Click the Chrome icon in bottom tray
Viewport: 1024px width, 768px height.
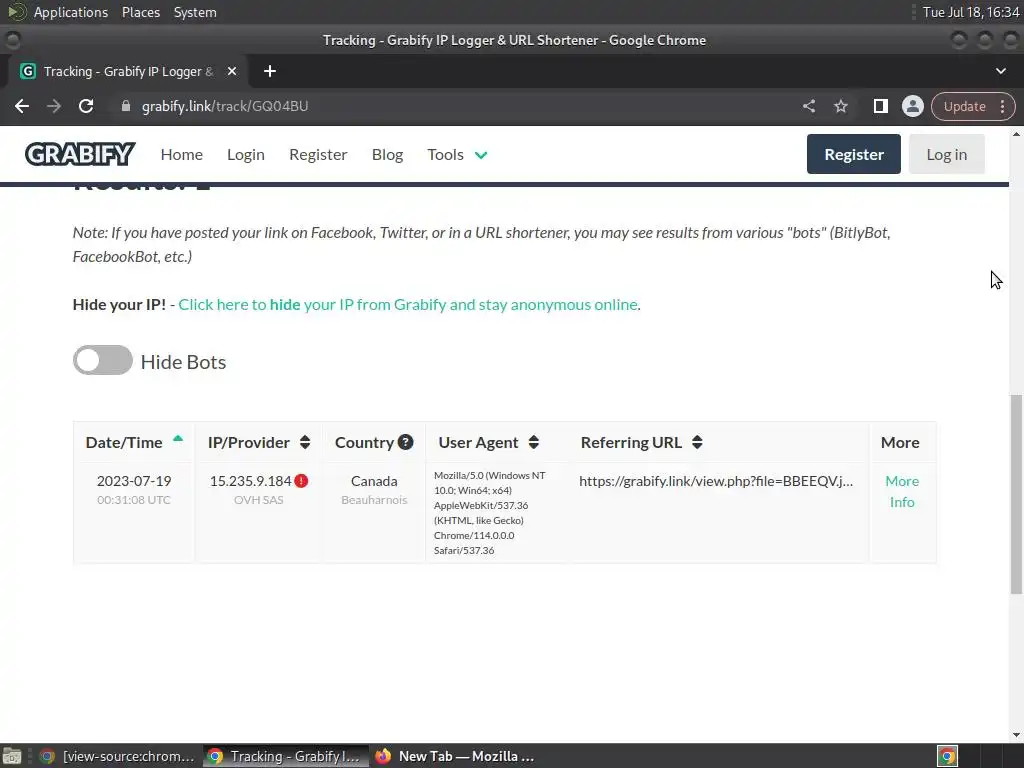pos(947,756)
